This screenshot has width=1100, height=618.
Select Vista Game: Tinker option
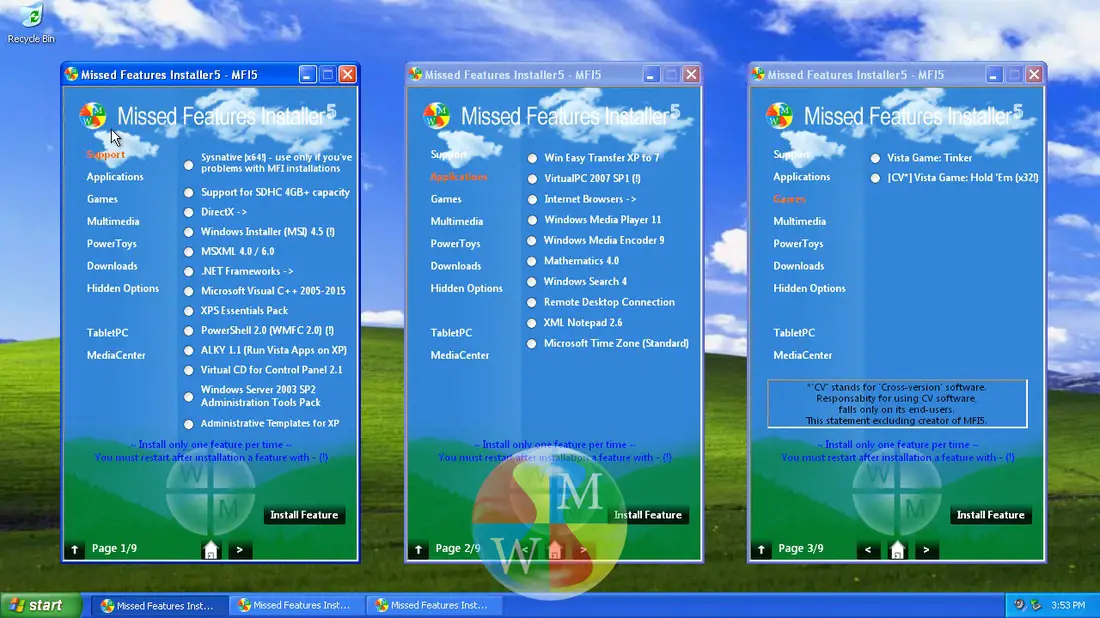click(x=876, y=159)
